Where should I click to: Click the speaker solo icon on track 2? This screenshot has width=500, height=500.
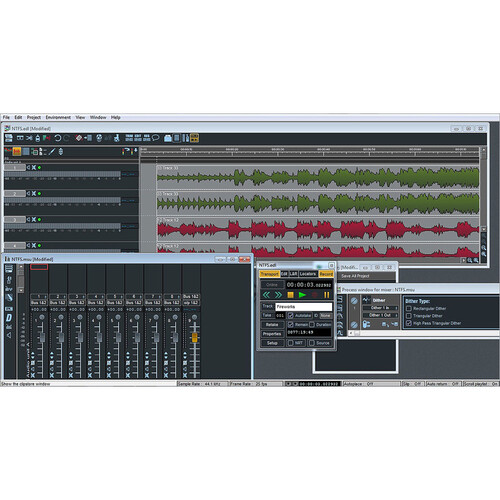tap(28, 193)
